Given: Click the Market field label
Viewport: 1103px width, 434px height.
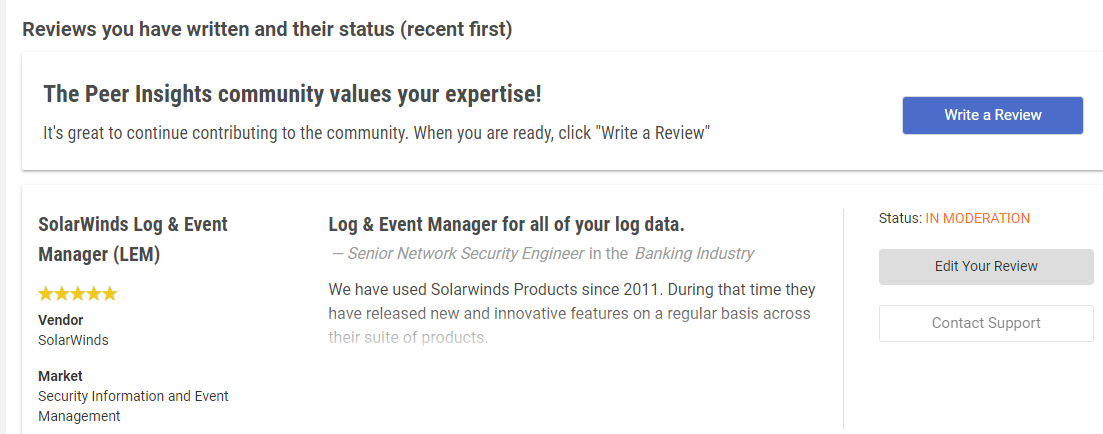Looking at the screenshot, I should click(x=60, y=376).
